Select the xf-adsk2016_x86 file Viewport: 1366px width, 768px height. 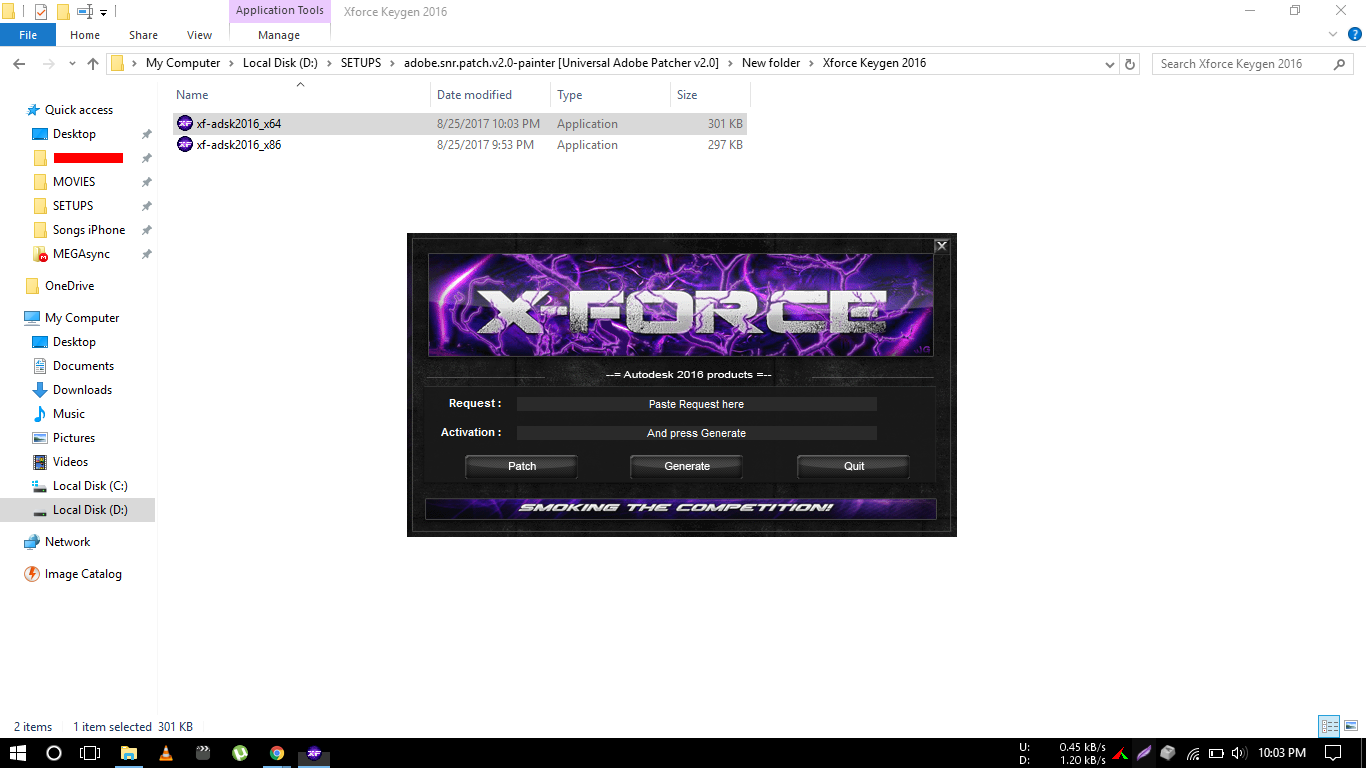point(460,145)
